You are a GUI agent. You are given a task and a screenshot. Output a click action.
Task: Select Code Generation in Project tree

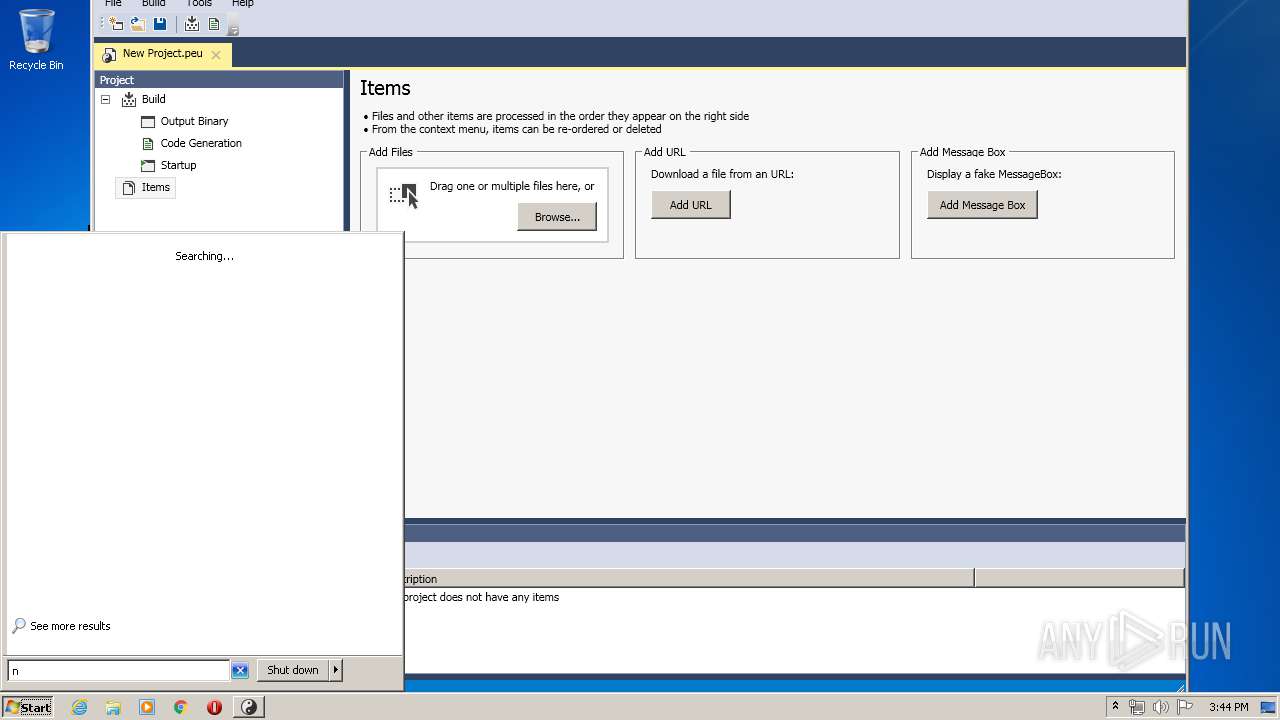coord(201,143)
